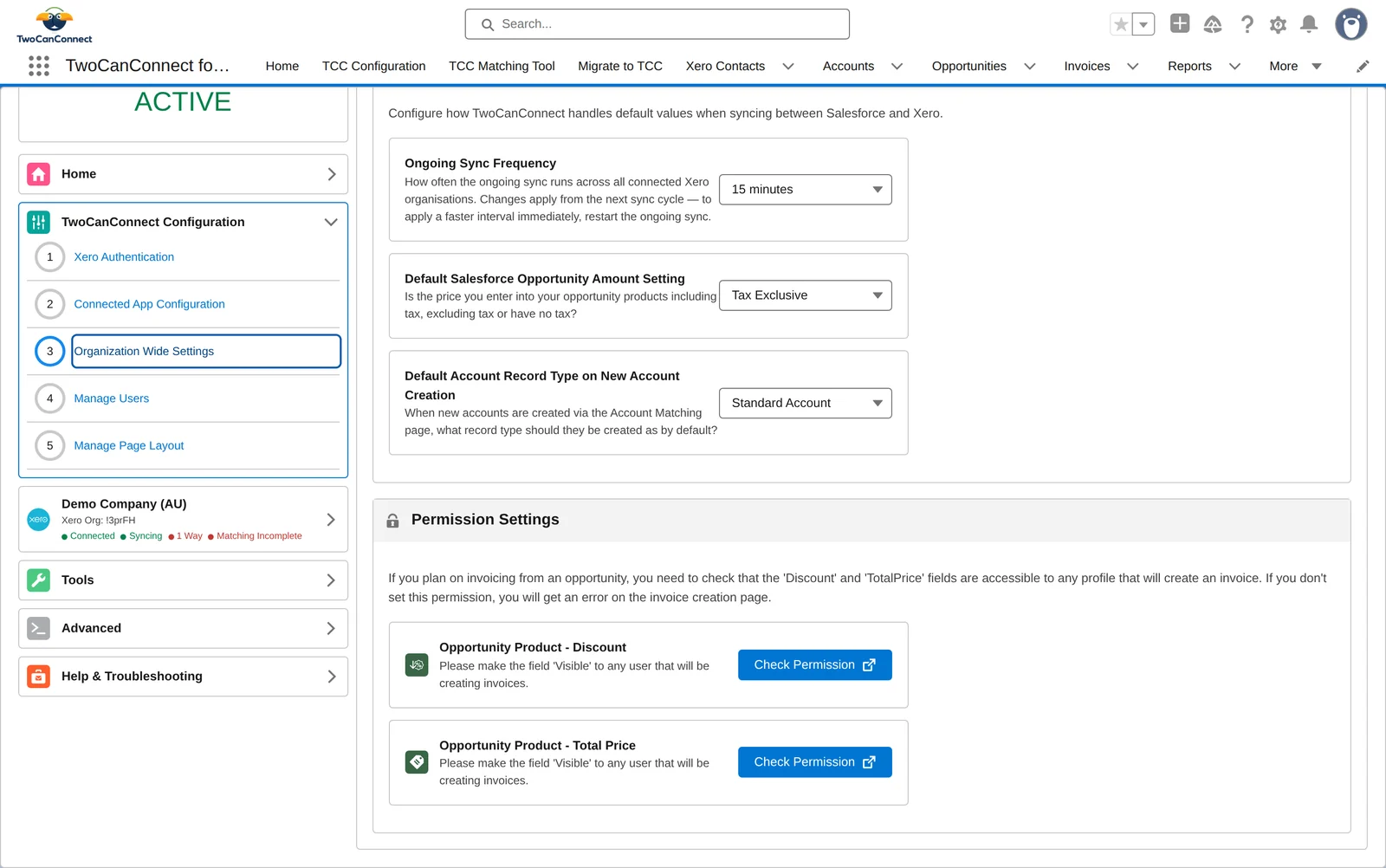Screen dimensions: 1386x868
Task: Open the Manage Page Layout link
Action: [129, 446]
